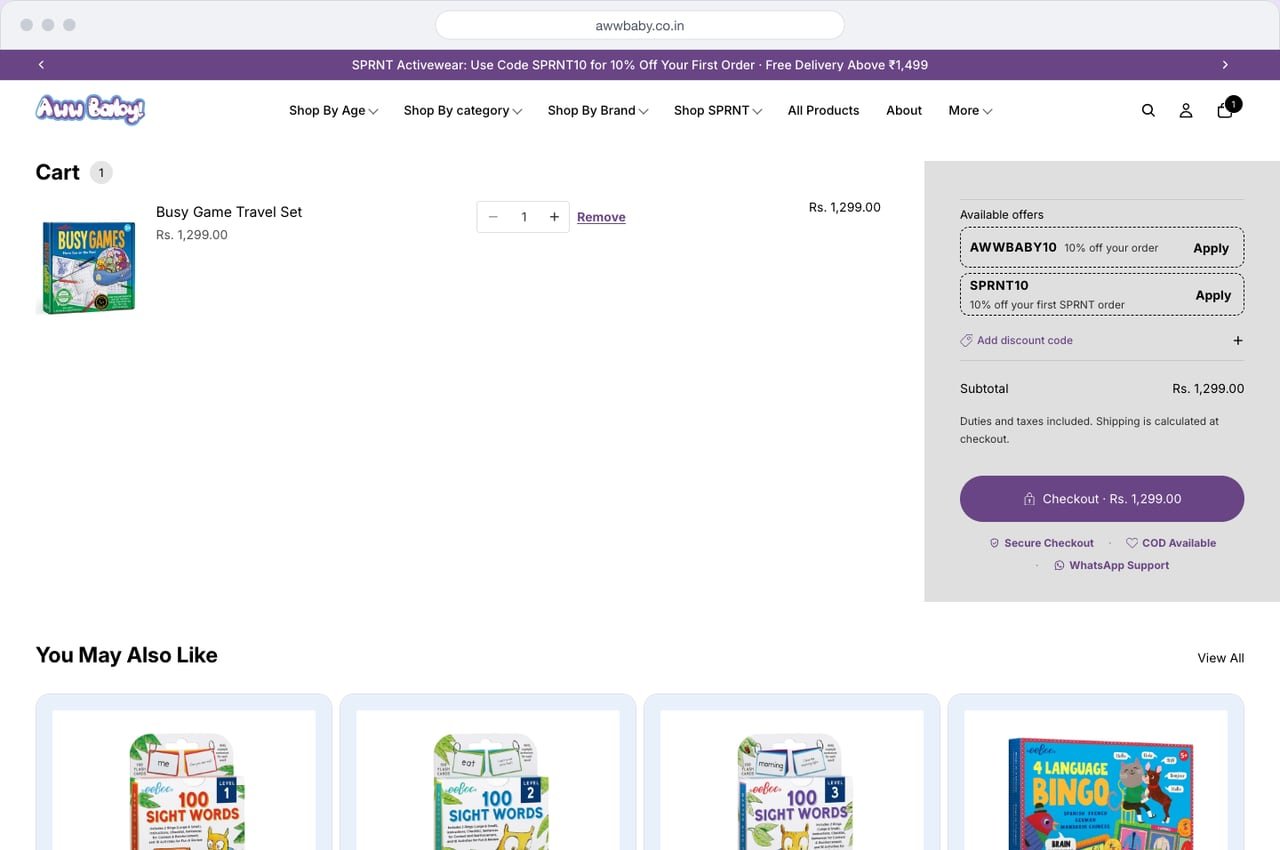
Task: Click the Aww Baby logo
Action: click(x=90, y=109)
